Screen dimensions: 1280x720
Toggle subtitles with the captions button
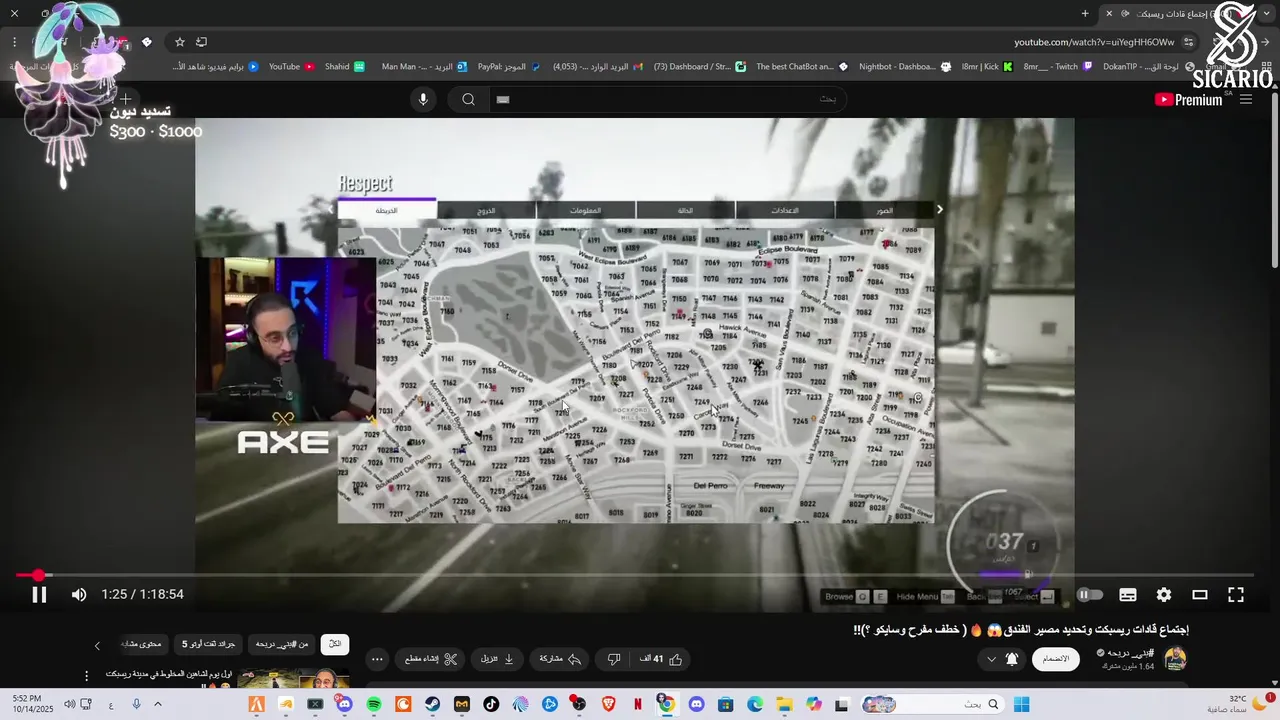click(1128, 595)
